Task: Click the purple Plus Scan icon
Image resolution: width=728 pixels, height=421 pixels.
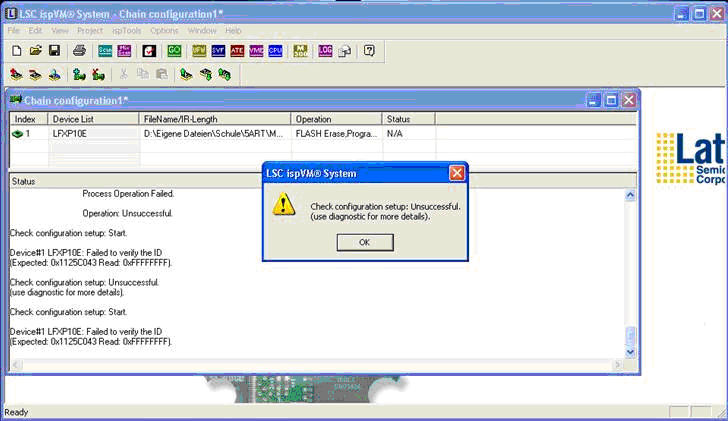Action: 124,51
